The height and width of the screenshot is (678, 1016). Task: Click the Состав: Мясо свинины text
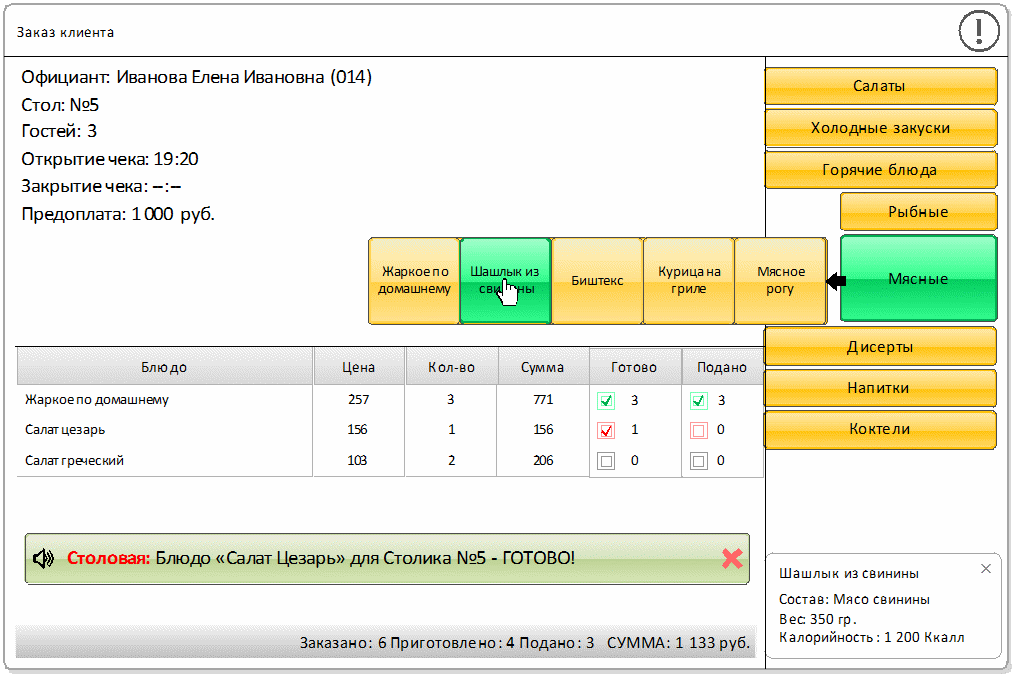point(854,600)
